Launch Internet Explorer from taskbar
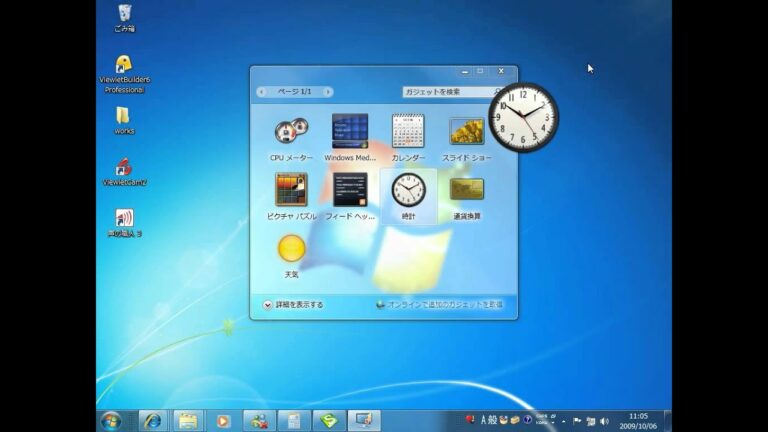This screenshot has width=768, height=432. (153, 421)
